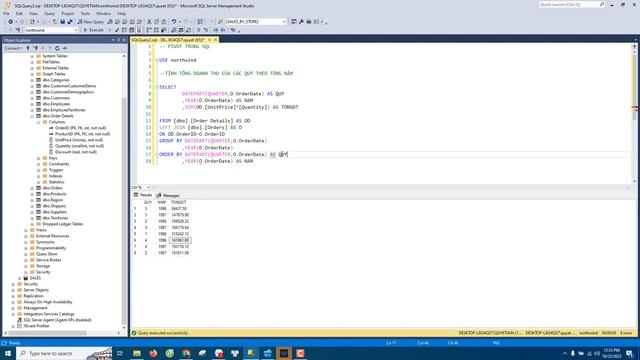Click the Execute button
Viewport: 640px width, 360px height.
(93, 30)
